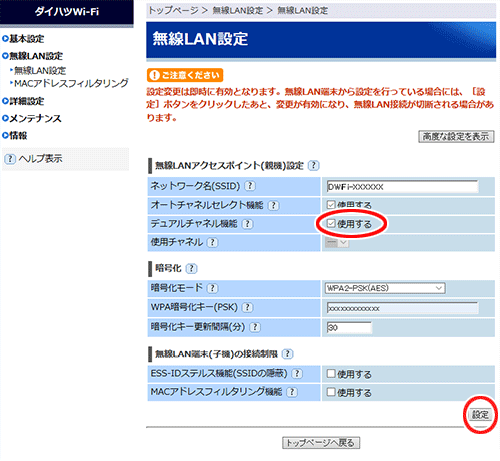Enable ESS-IDステルス機能 checkbox

coord(331,373)
